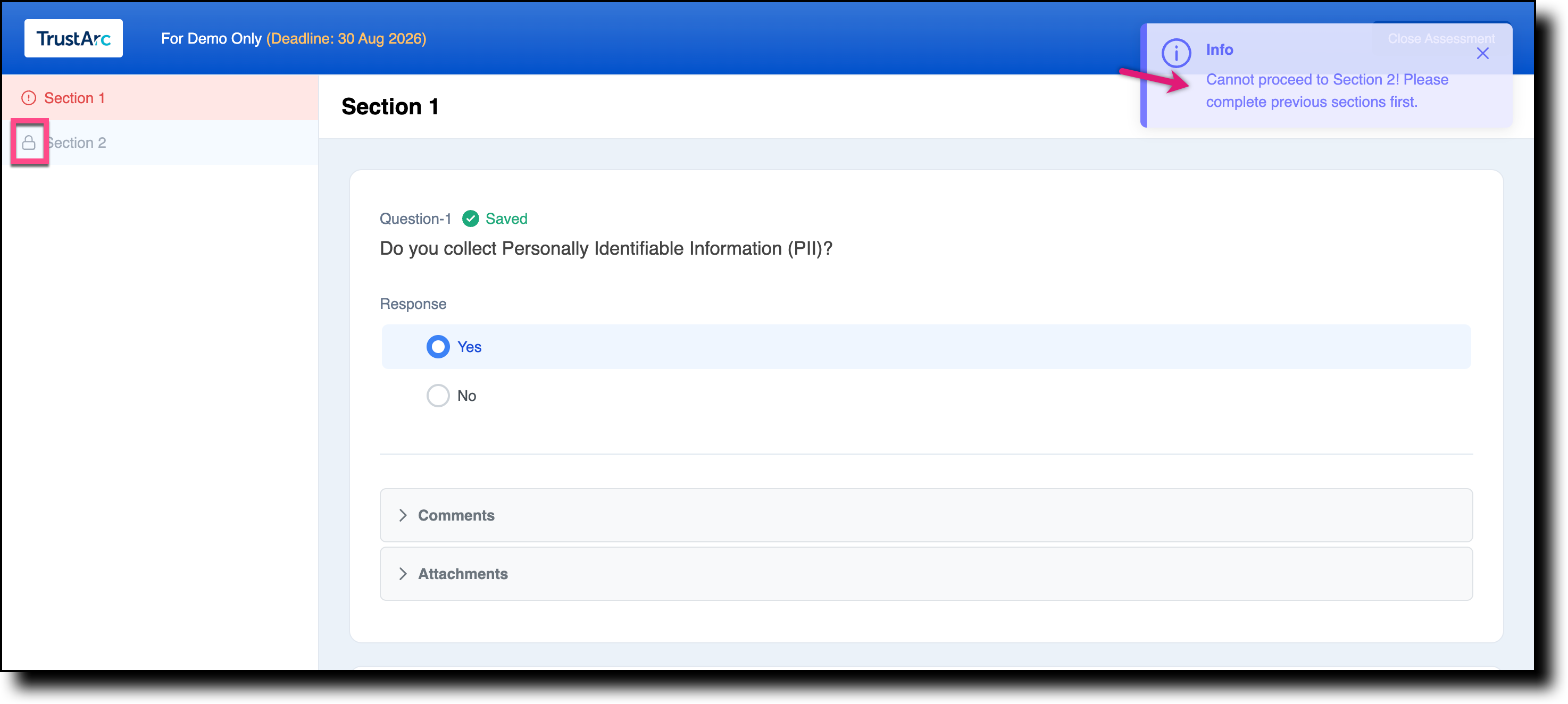Select the Yes radio button
The height and width of the screenshot is (704, 1568).
click(438, 347)
